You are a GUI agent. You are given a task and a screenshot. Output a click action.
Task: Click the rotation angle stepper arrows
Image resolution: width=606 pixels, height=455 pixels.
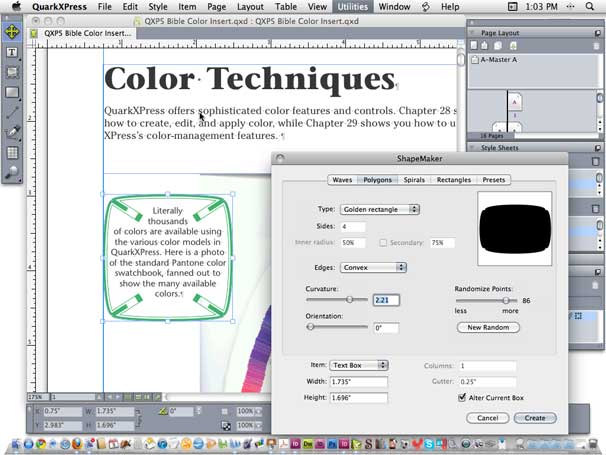pyautogui.click(x=198, y=411)
